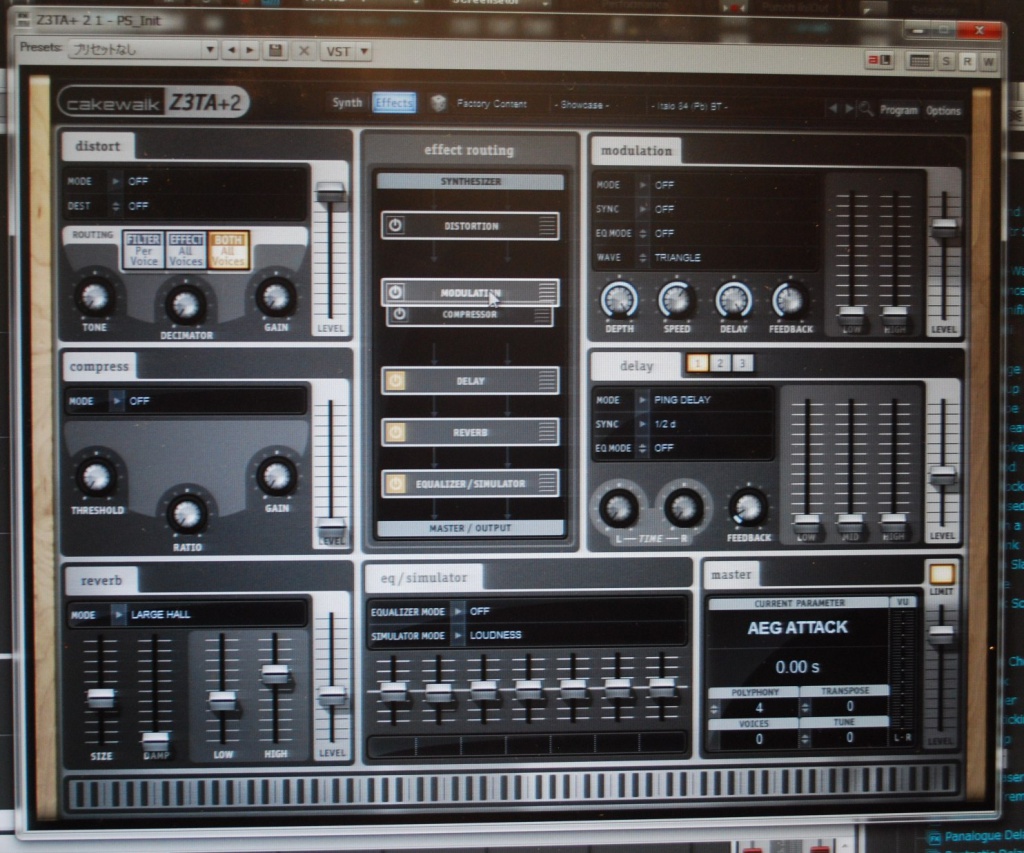Disable the Delay effect power button
Image resolution: width=1024 pixels, height=853 pixels.
pyautogui.click(x=395, y=380)
